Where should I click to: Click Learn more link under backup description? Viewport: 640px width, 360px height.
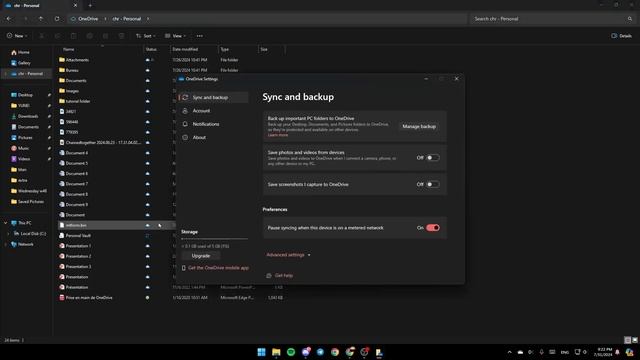[278, 135]
